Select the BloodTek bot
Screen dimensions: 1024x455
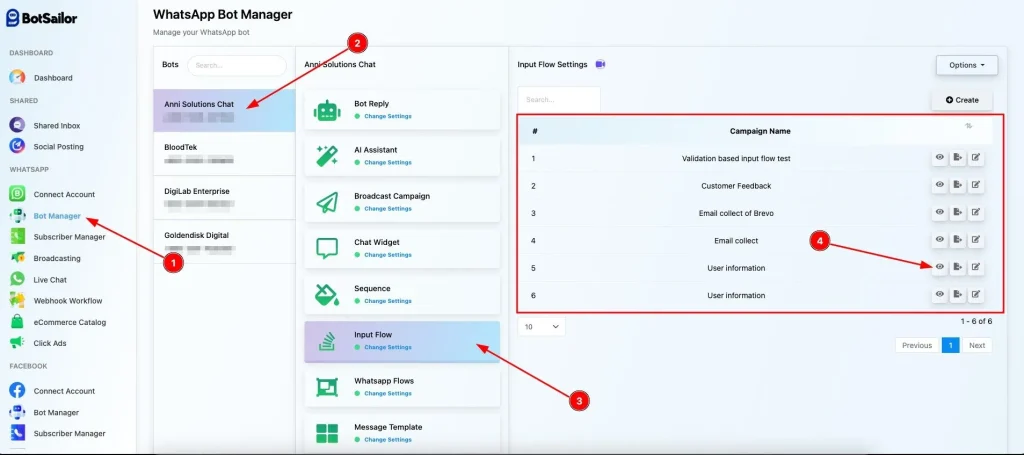point(224,153)
